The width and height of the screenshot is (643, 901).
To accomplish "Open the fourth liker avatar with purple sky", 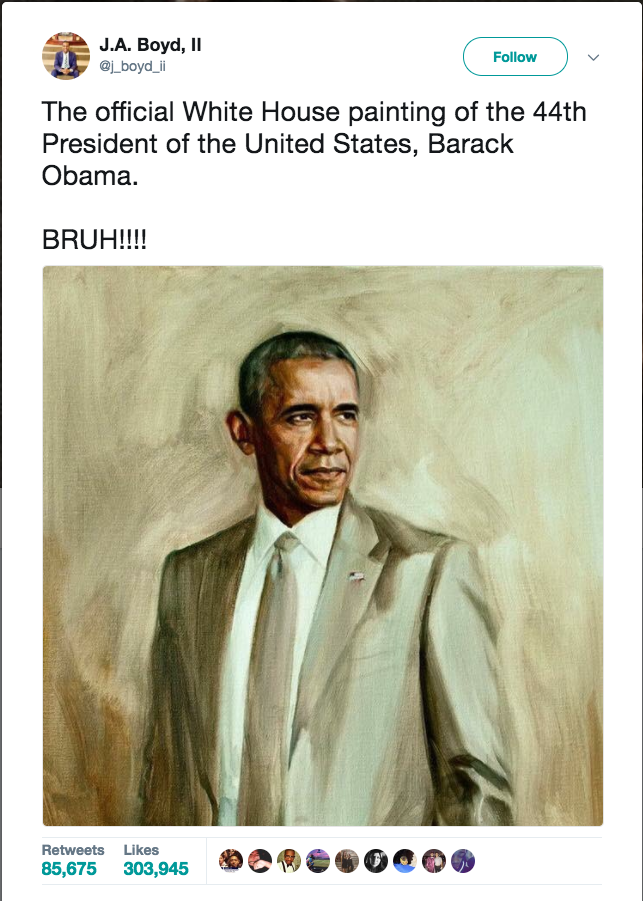I will pyautogui.click(x=318, y=861).
